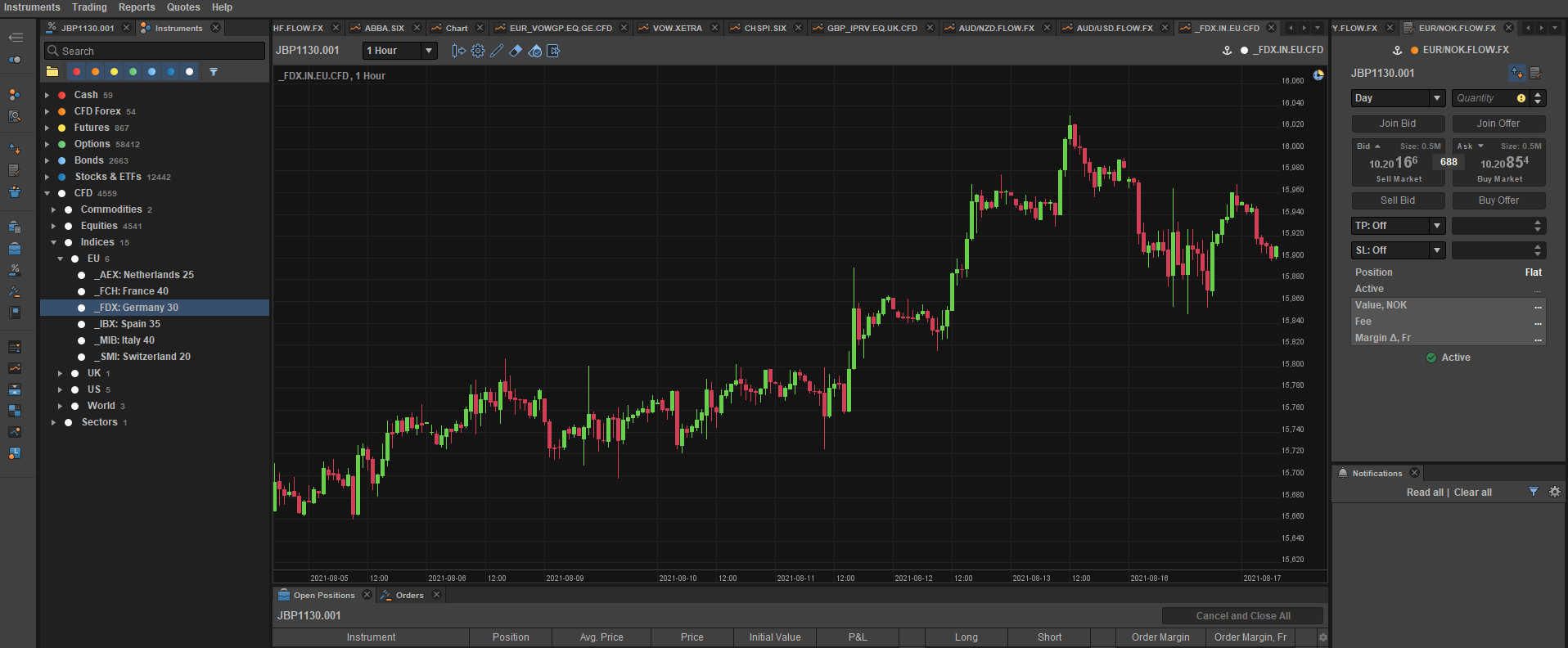Click Clear all in Notifications
The width and height of the screenshot is (1568, 648).
pos(1473,493)
